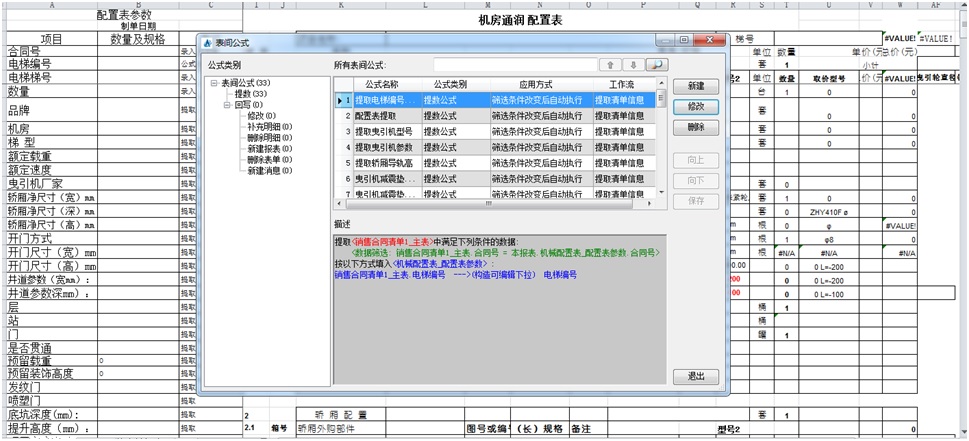Focus the 所有表间公式 search field
Screen dimensions: 969x441
click(x=512, y=65)
